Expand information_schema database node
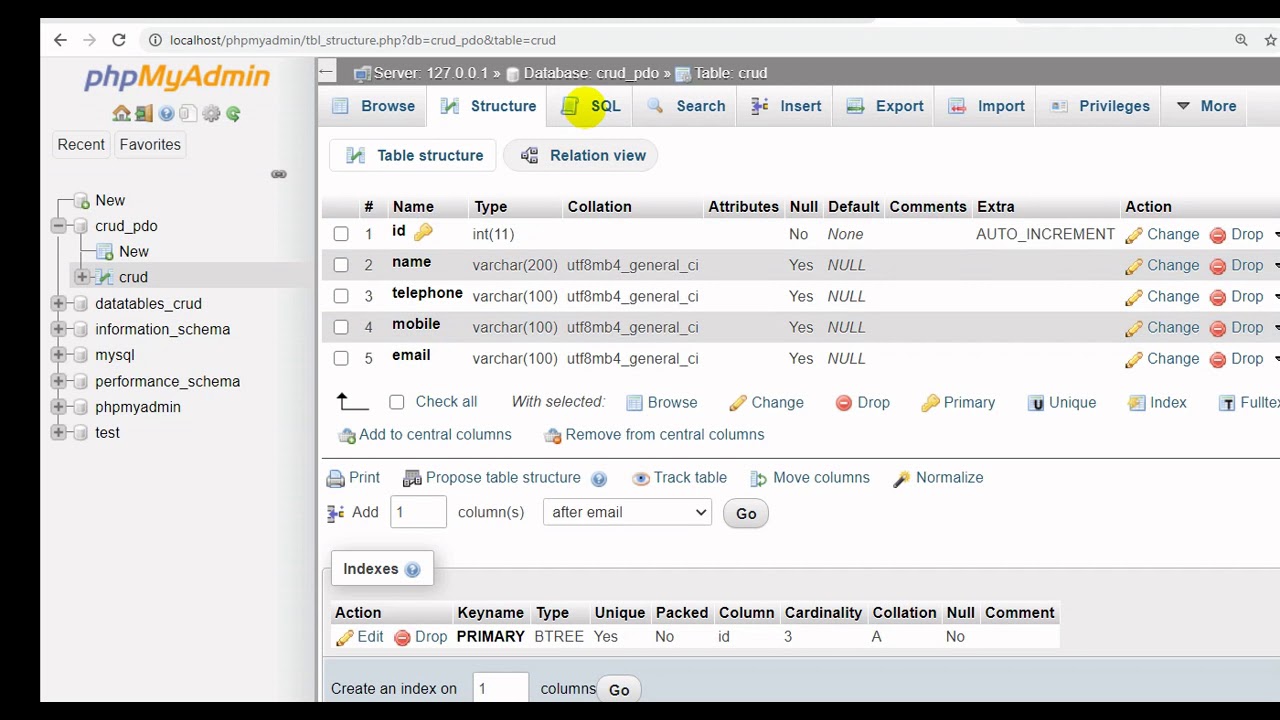Screen dimensions: 1280x720 (x=59, y=329)
